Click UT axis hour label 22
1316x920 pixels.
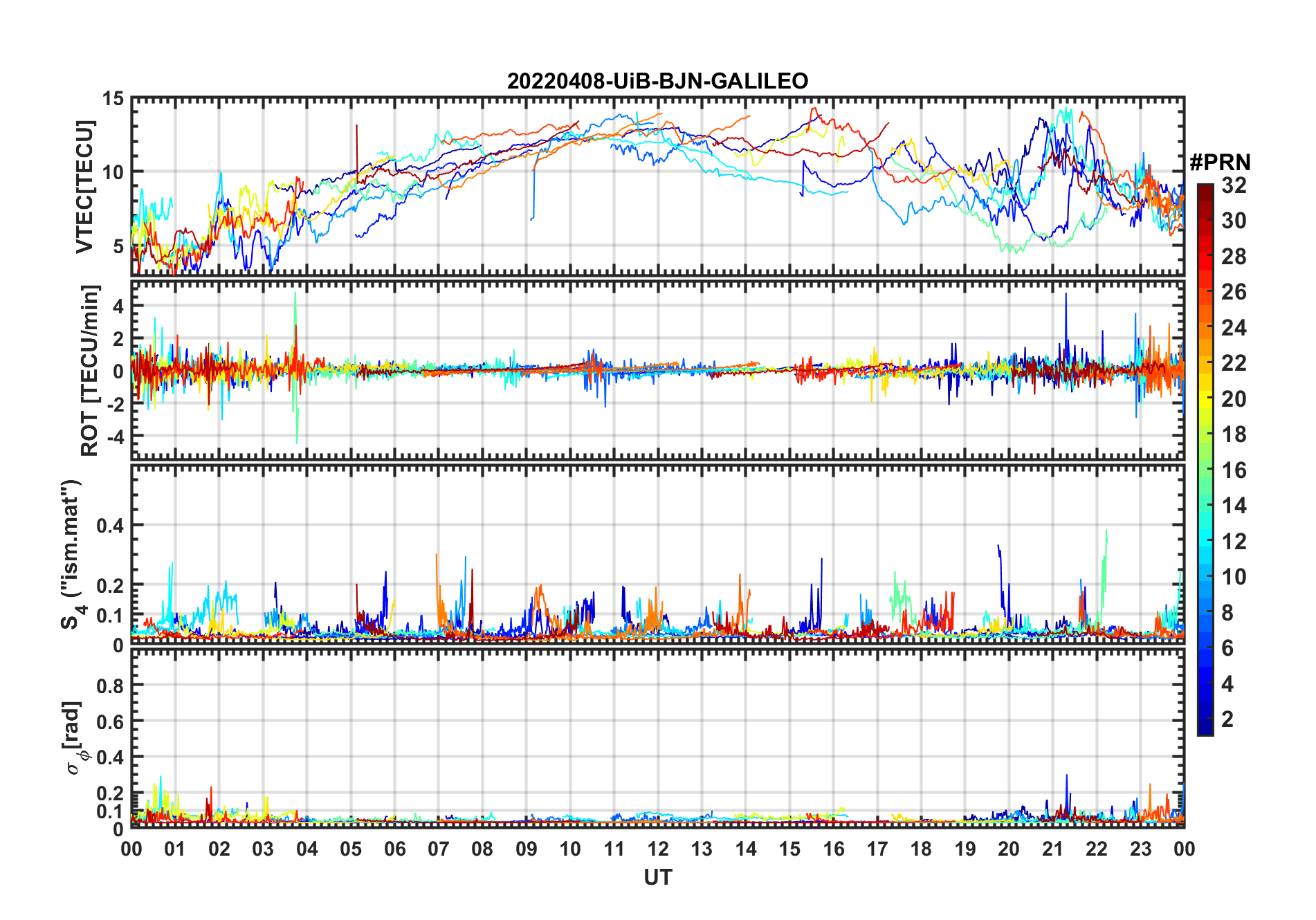pyautogui.click(x=1096, y=849)
